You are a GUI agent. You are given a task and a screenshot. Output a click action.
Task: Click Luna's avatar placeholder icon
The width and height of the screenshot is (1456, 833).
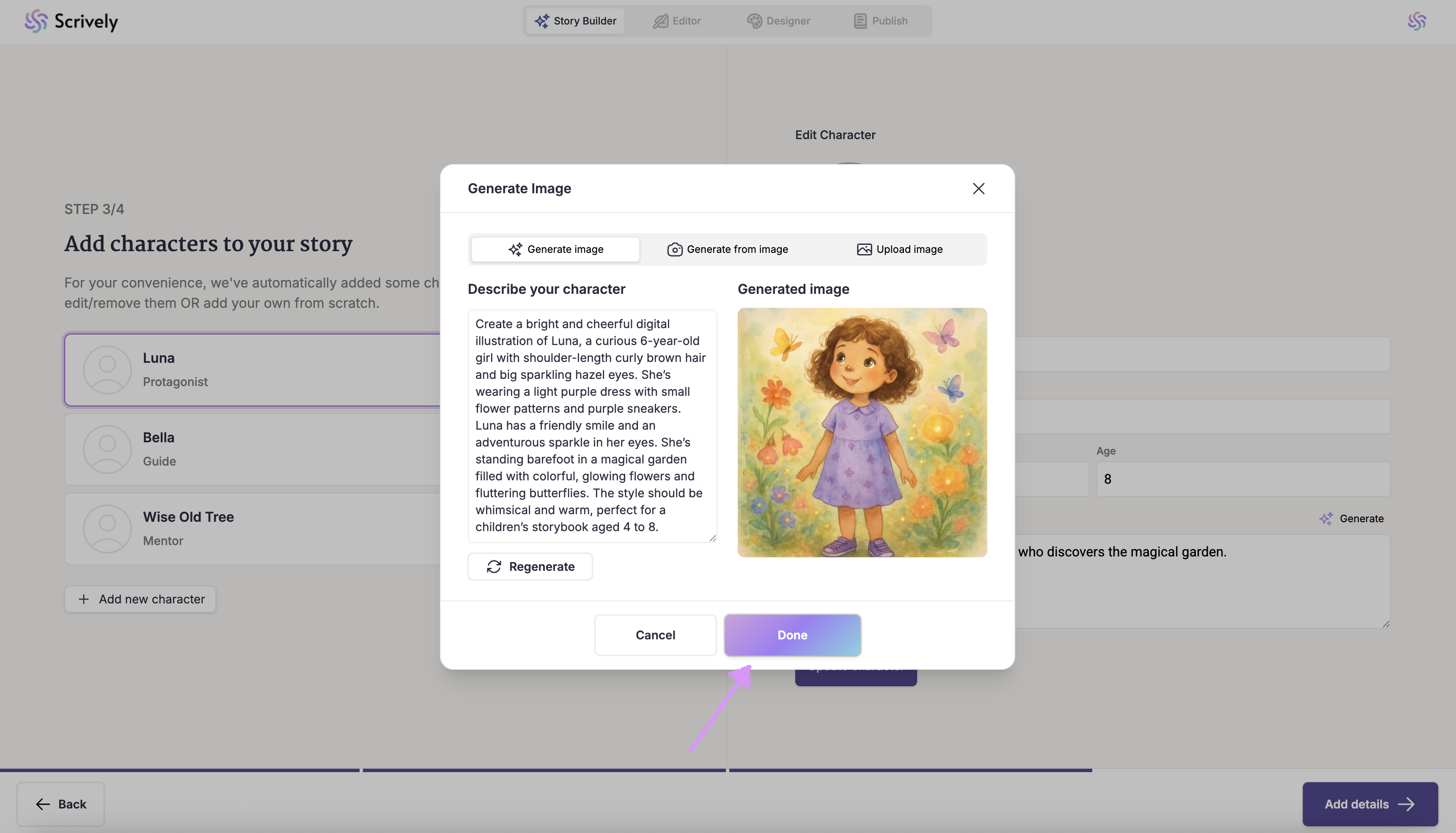[x=107, y=370]
